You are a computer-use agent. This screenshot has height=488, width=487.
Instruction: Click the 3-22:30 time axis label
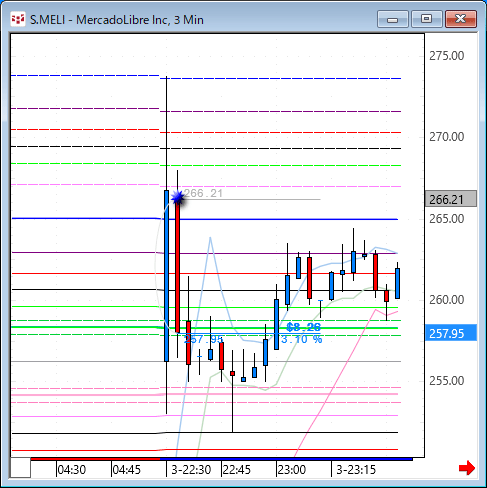[x=191, y=469]
